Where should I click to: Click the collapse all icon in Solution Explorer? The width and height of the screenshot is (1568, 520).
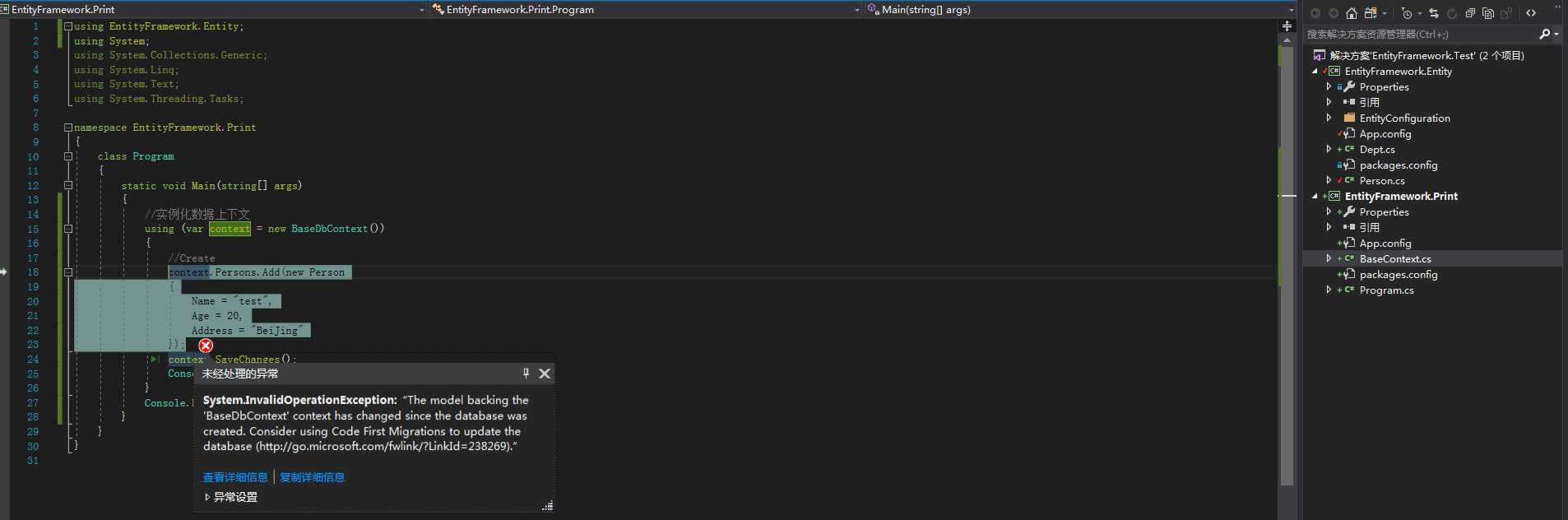click(1470, 13)
